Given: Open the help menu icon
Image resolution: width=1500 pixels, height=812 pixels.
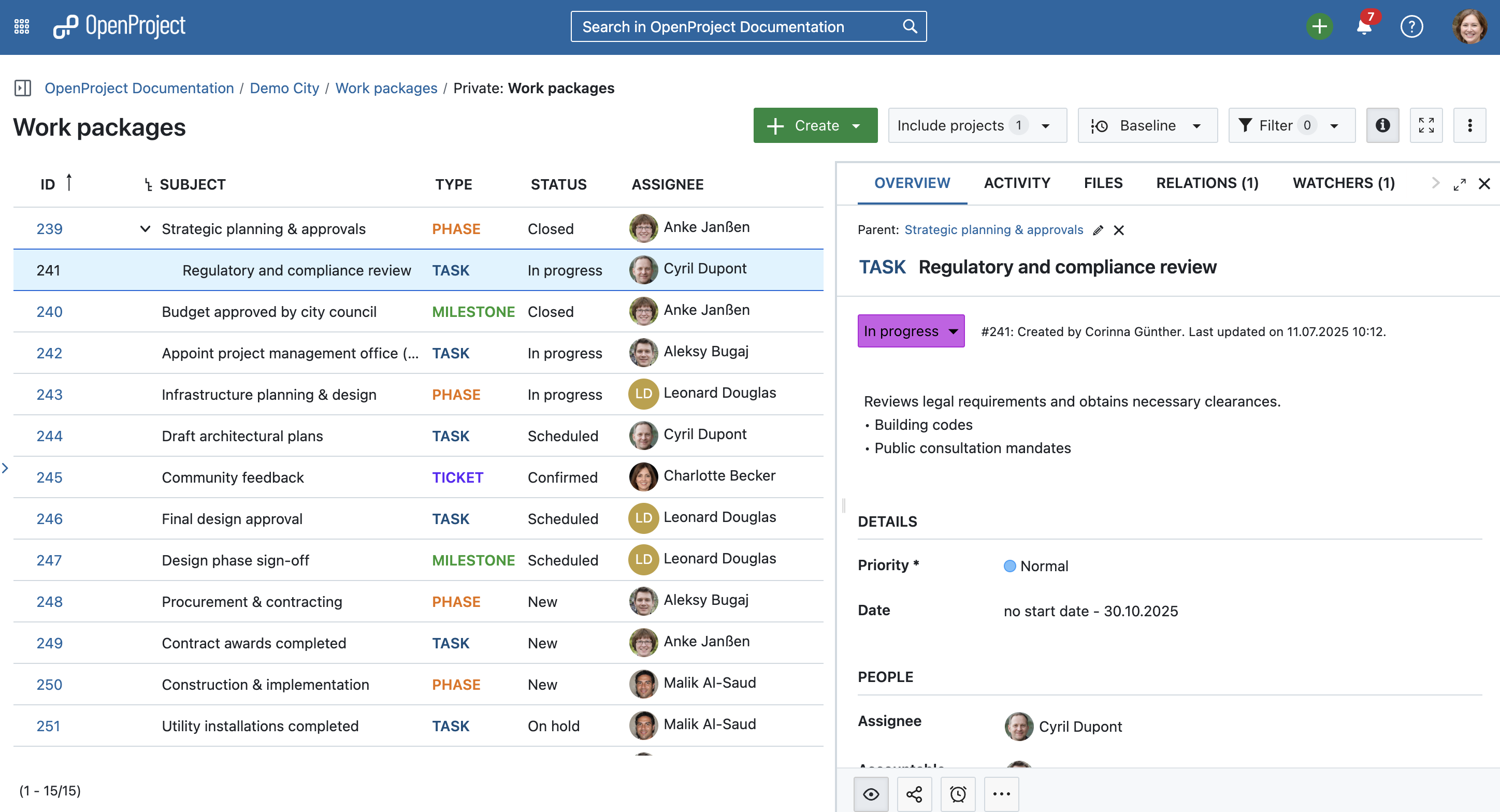Looking at the screenshot, I should point(1411,27).
